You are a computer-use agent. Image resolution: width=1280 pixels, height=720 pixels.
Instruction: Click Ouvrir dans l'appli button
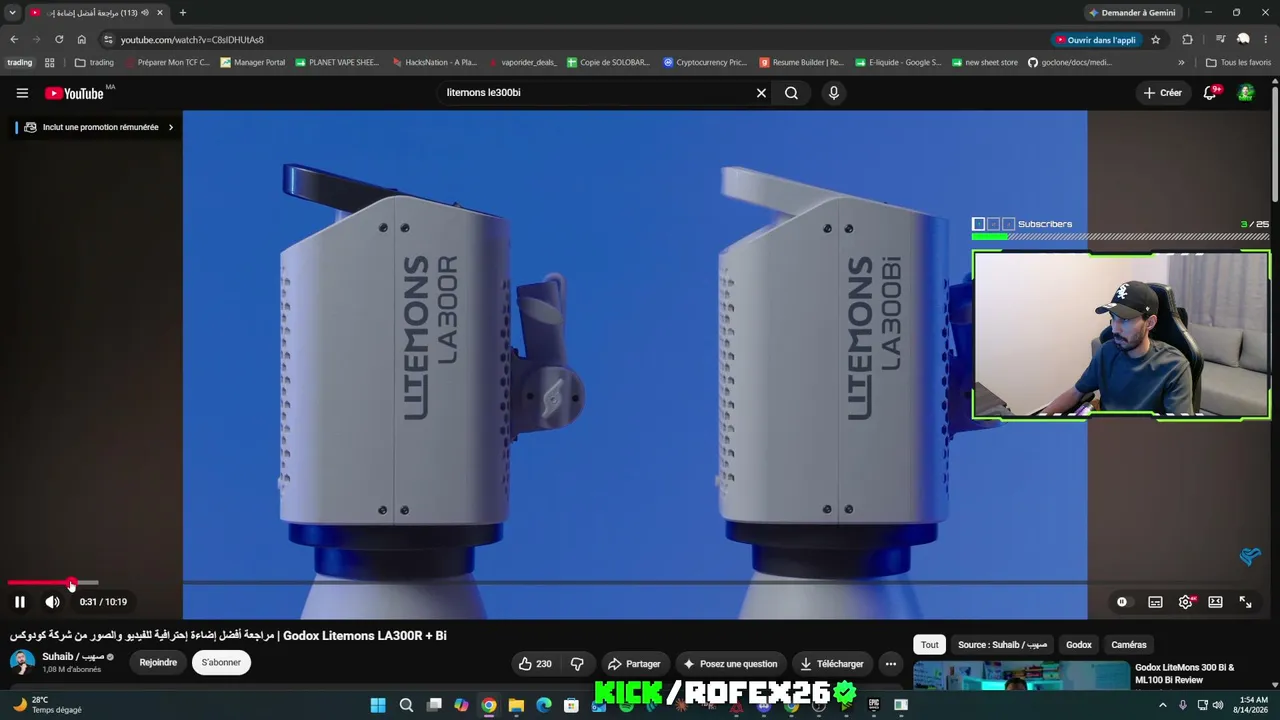click(x=1095, y=40)
